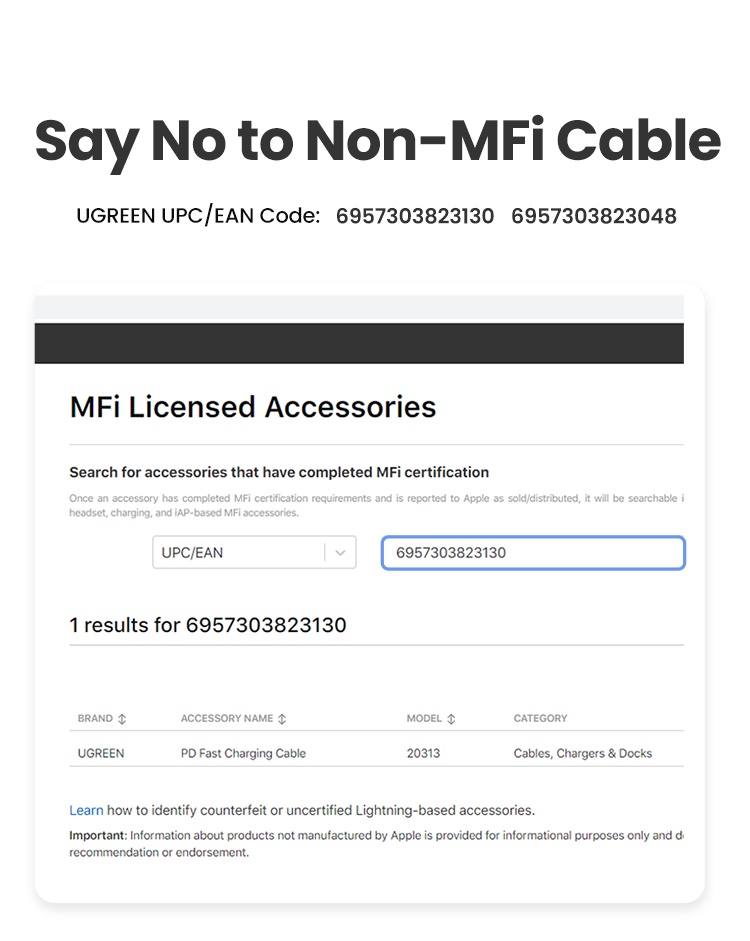Select the CATEGORY column header

click(x=540, y=718)
